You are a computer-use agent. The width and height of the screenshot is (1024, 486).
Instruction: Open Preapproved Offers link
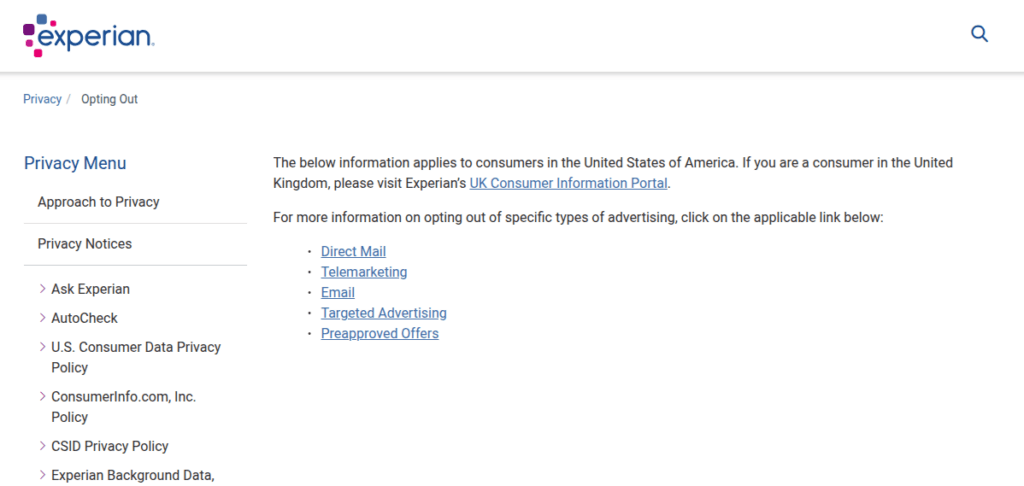coord(379,334)
